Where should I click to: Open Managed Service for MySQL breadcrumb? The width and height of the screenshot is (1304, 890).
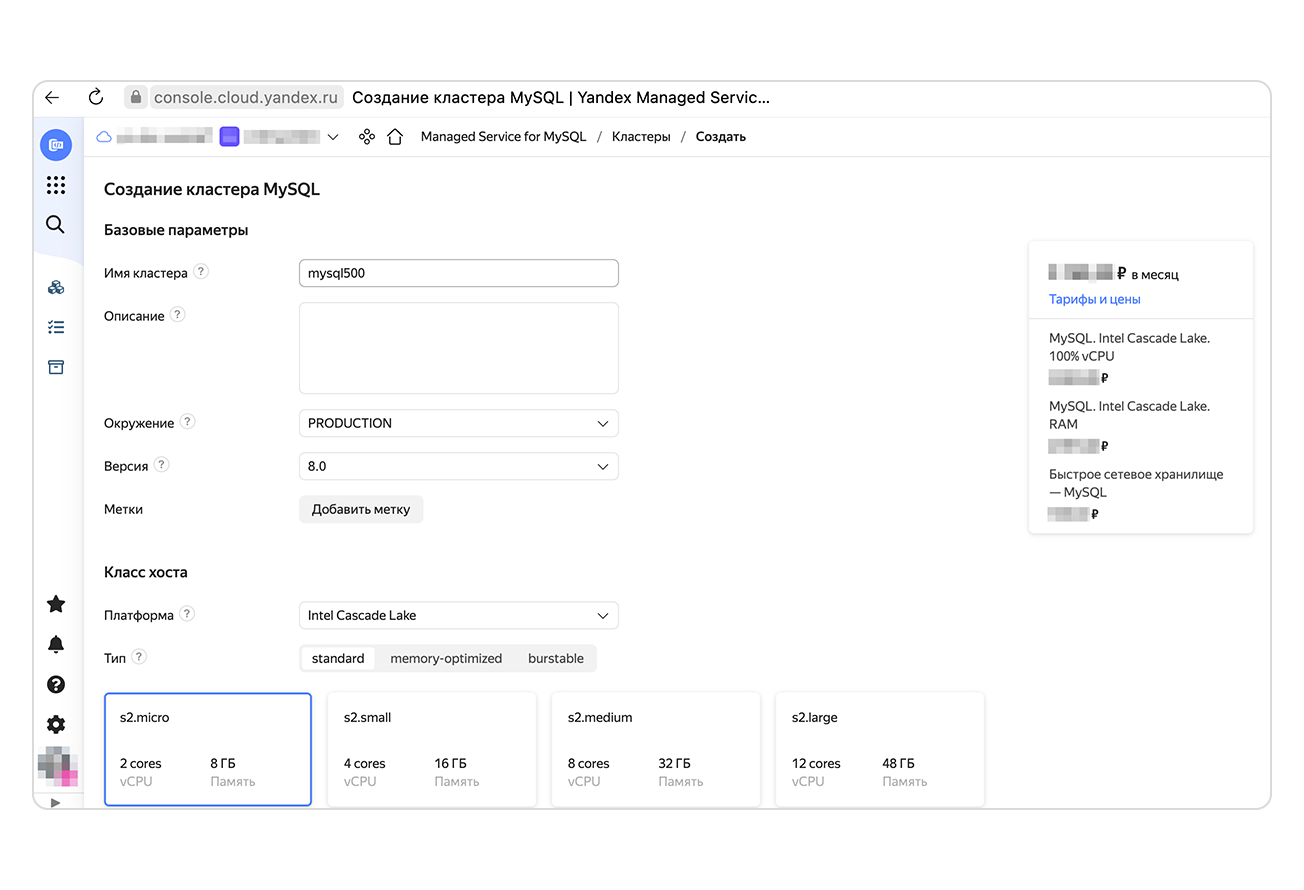click(x=503, y=137)
